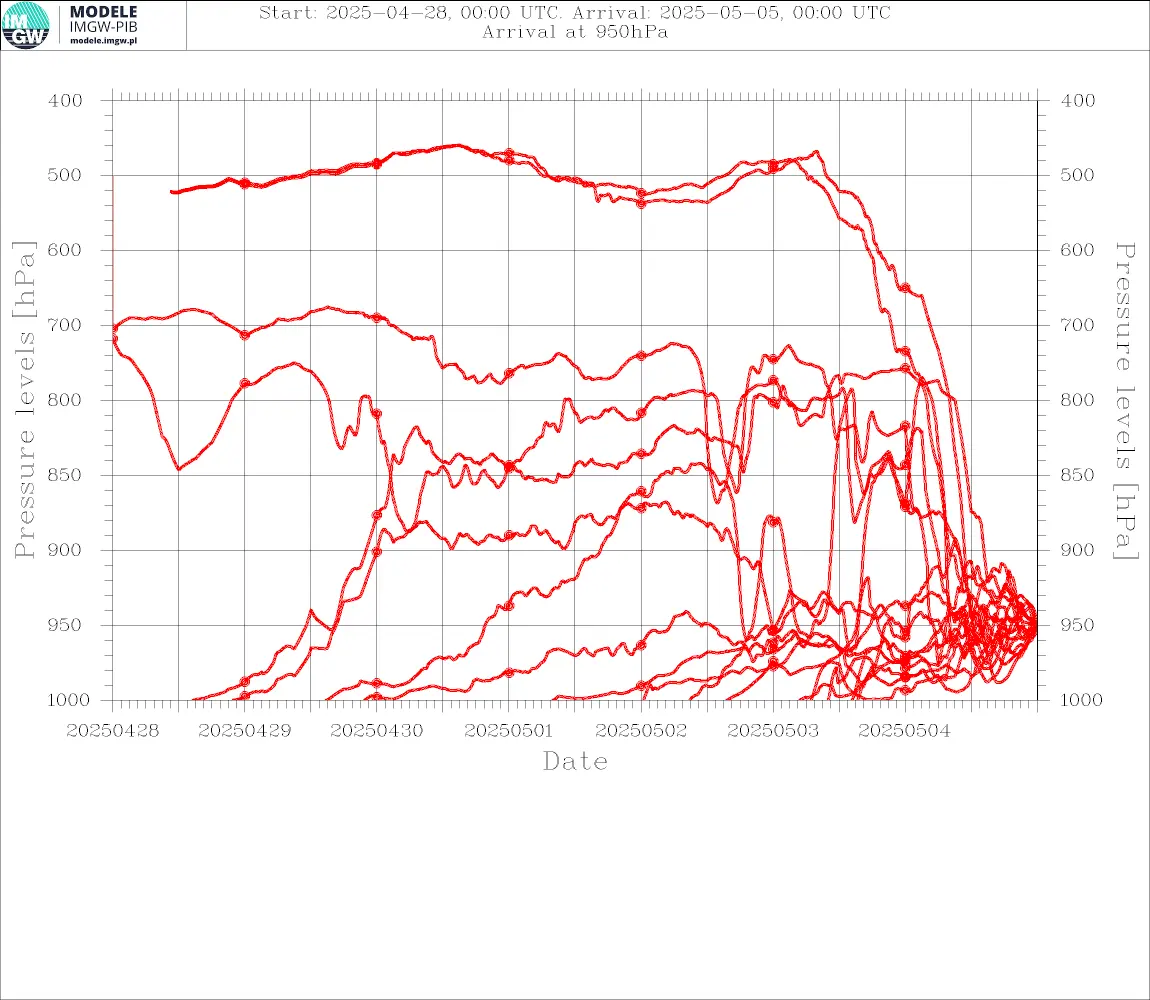Screen dimensions: 1150x1000
Task: Click the 20250502 date axis label
Action: coord(641,731)
